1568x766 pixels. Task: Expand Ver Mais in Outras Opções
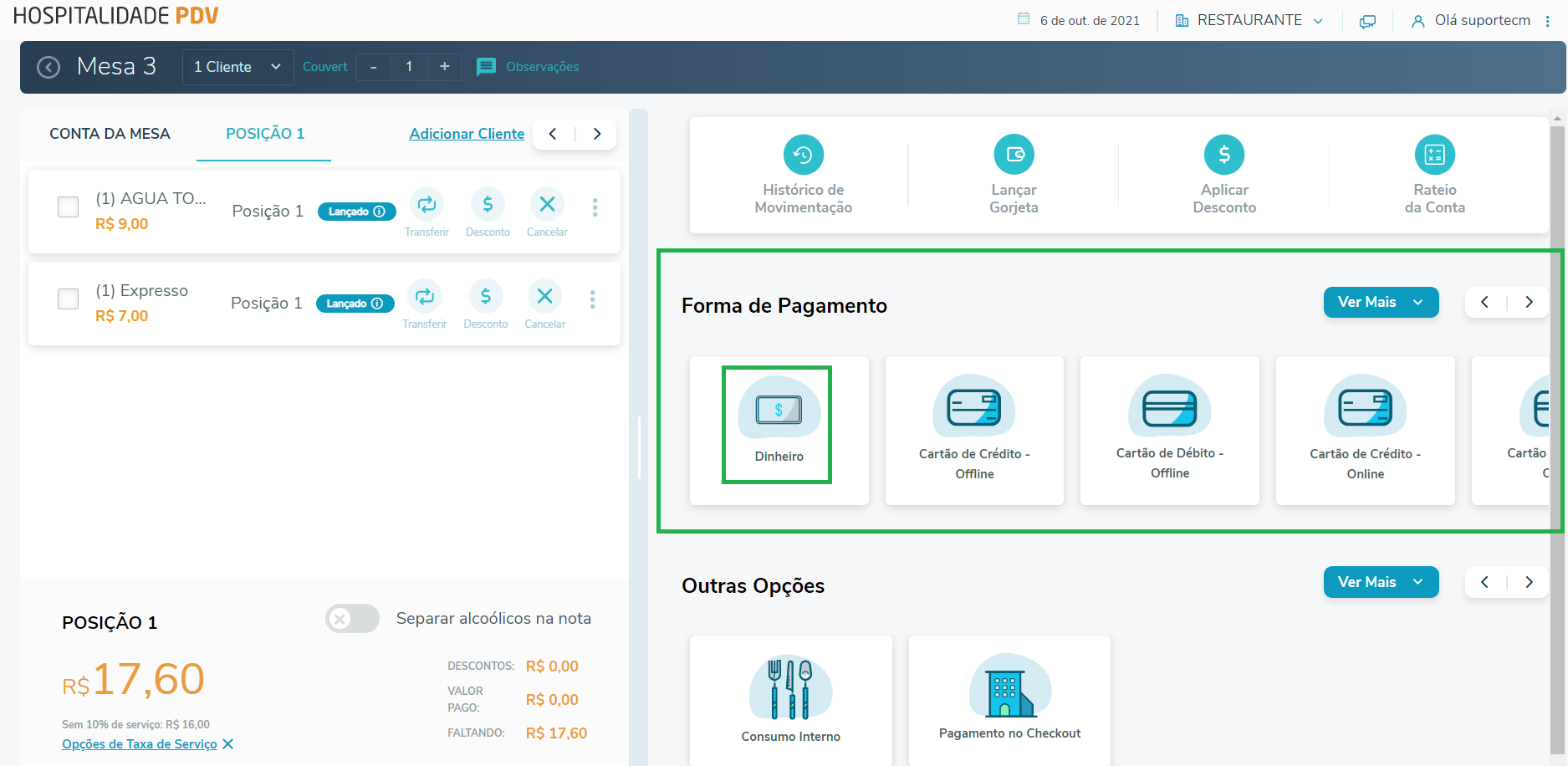[1381, 582]
